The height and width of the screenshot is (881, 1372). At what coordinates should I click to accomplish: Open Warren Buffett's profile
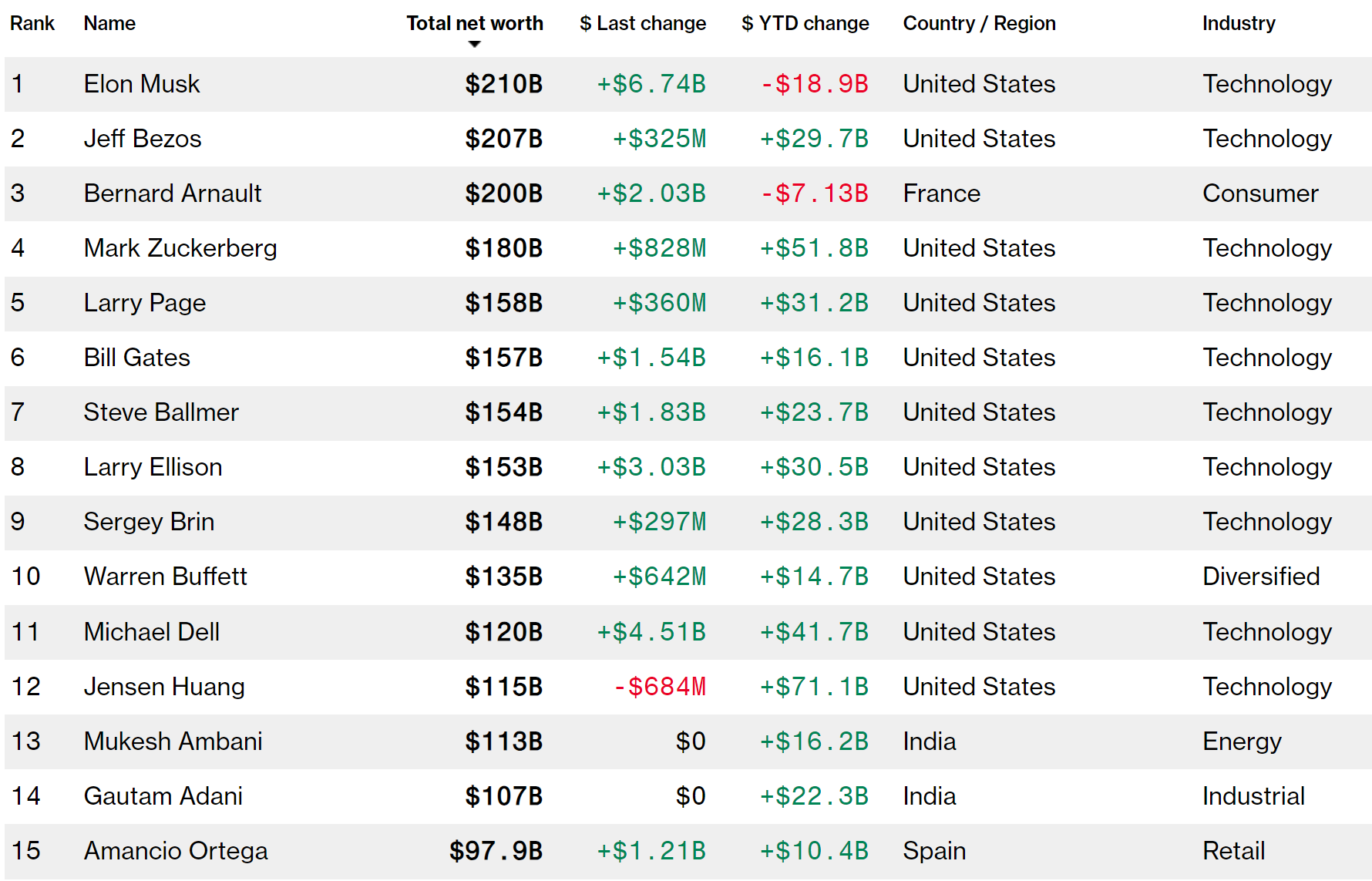click(x=166, y=577)
